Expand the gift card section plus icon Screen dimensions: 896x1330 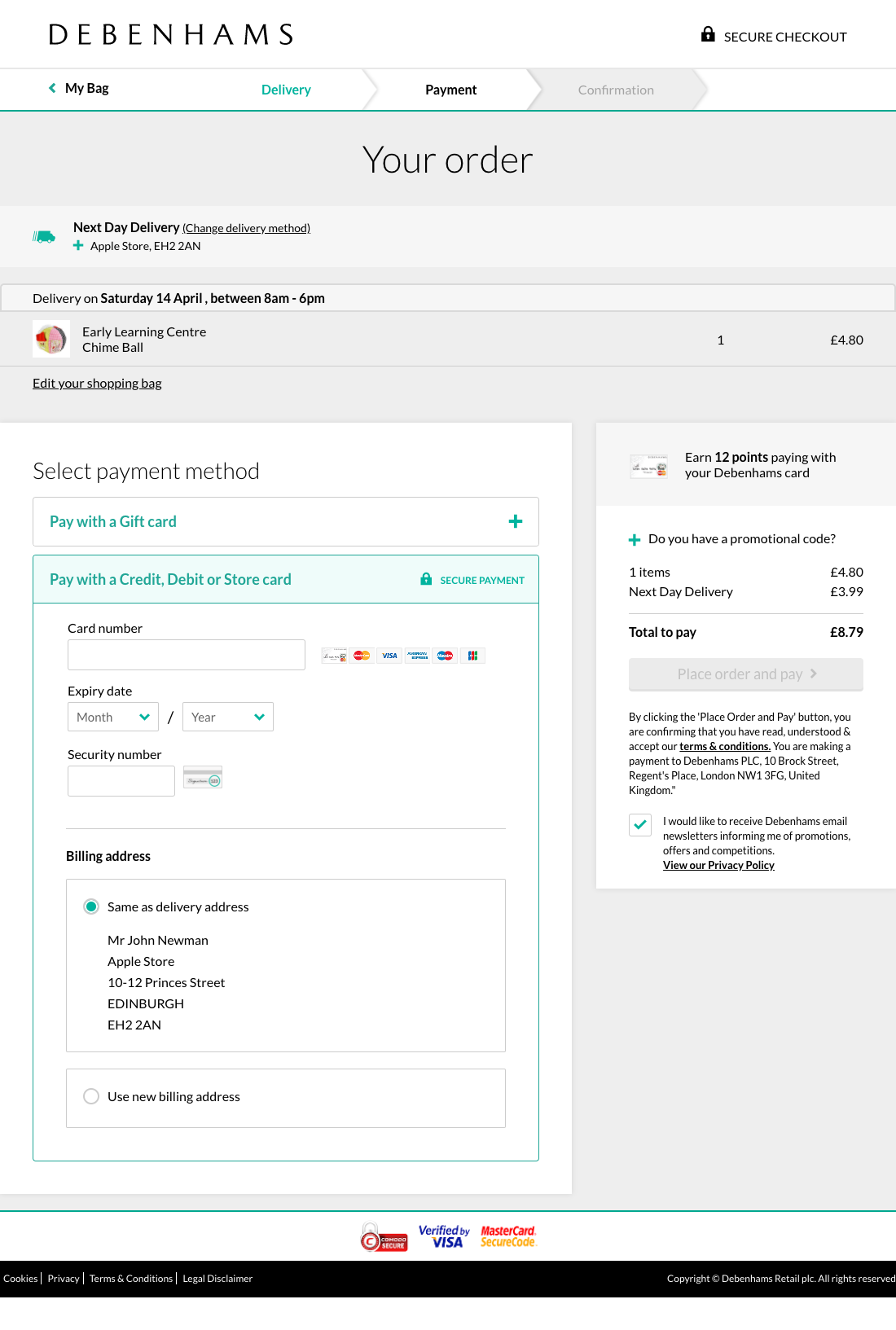(x=516, y=521)
